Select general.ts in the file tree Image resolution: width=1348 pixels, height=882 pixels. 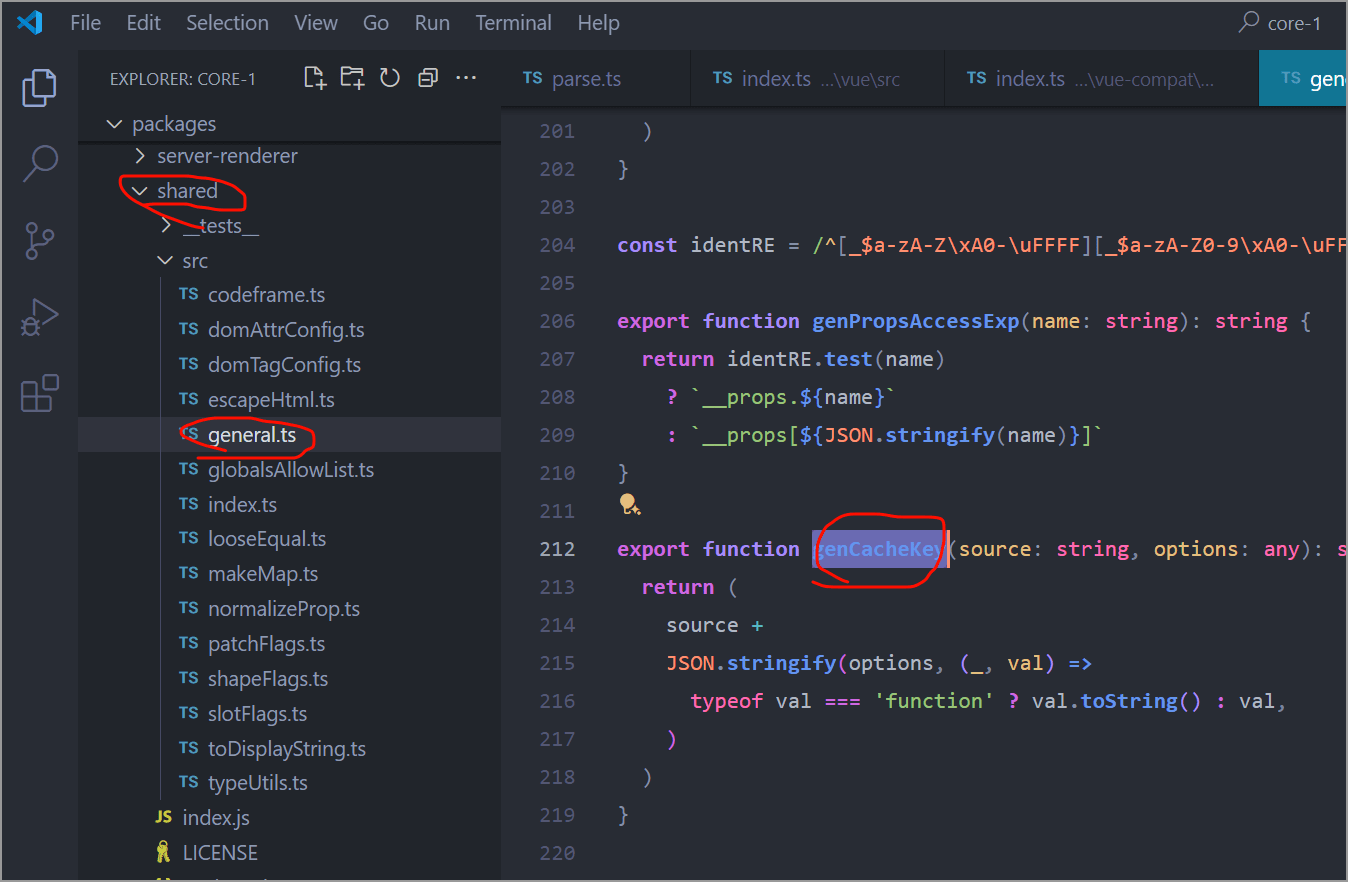click(252, 435)
